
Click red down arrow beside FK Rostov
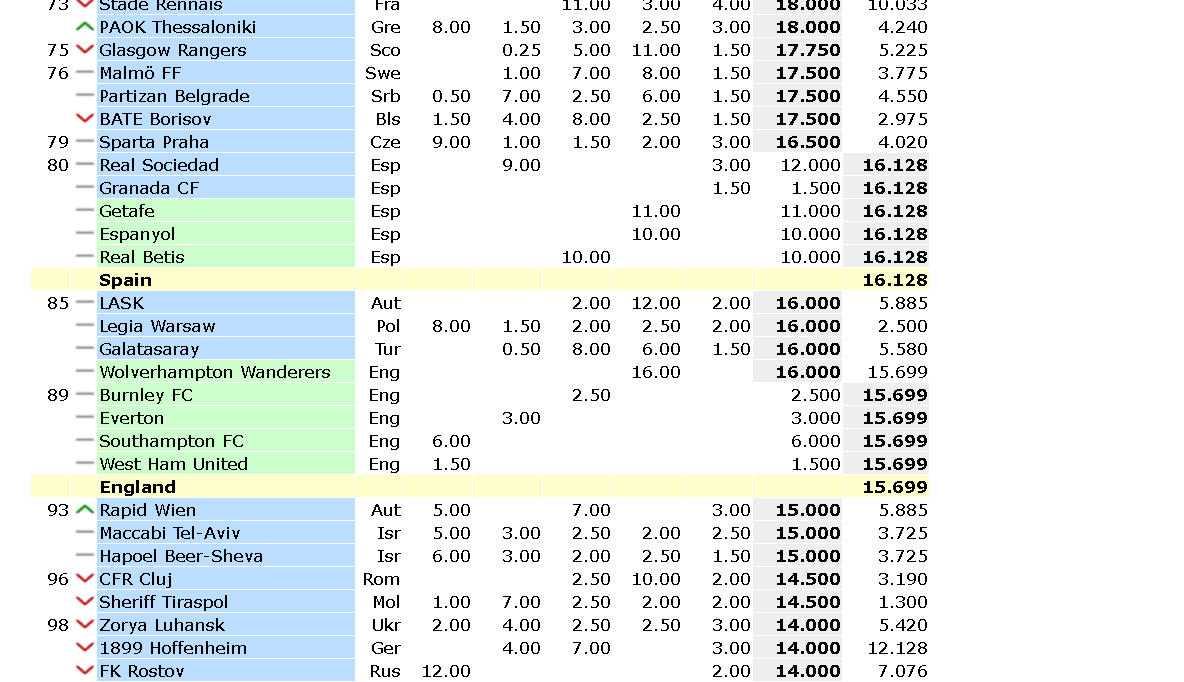[85, 671]
